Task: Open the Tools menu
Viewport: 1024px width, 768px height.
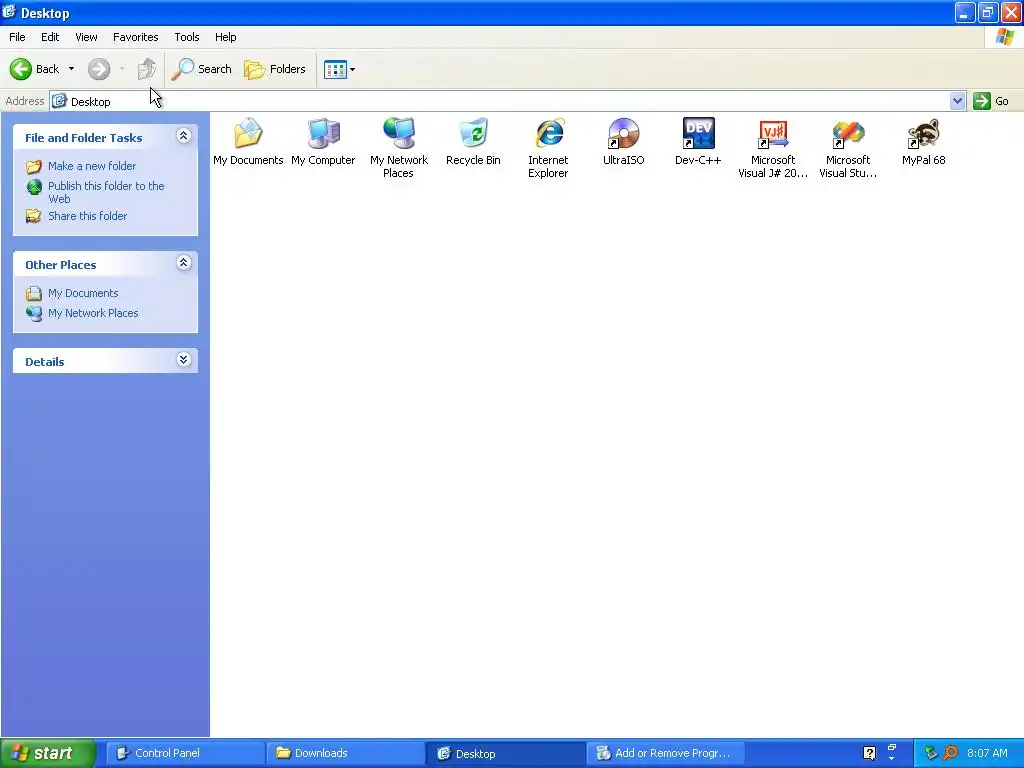Action: pyautogui.click(x=187, y=37)
